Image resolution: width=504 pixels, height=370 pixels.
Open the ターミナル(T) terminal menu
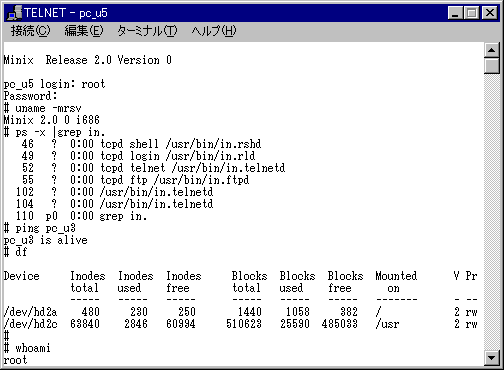tap(147, 31)
